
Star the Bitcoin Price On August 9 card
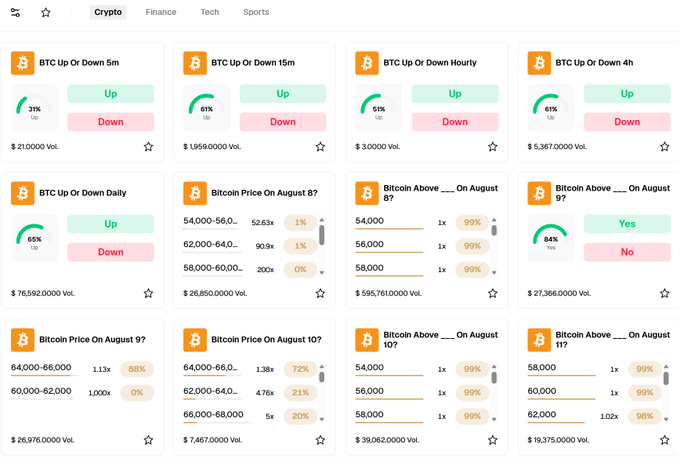point(148,440)
